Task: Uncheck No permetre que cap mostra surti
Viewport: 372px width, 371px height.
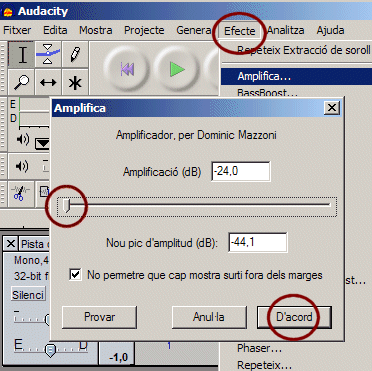Action: pyautogui.click(x=75, y=275)
